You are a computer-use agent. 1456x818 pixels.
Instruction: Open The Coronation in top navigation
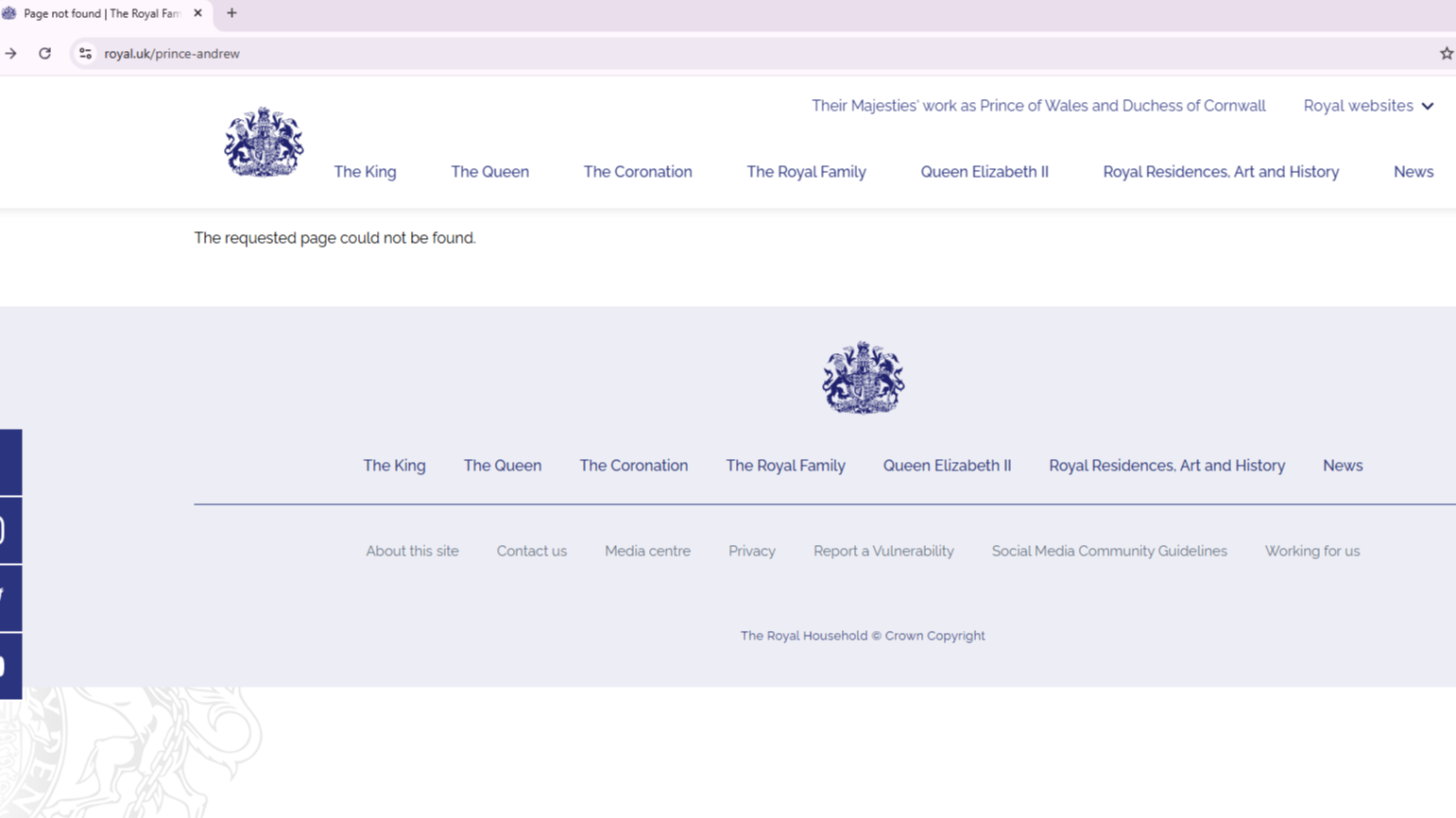pos(638,172)
